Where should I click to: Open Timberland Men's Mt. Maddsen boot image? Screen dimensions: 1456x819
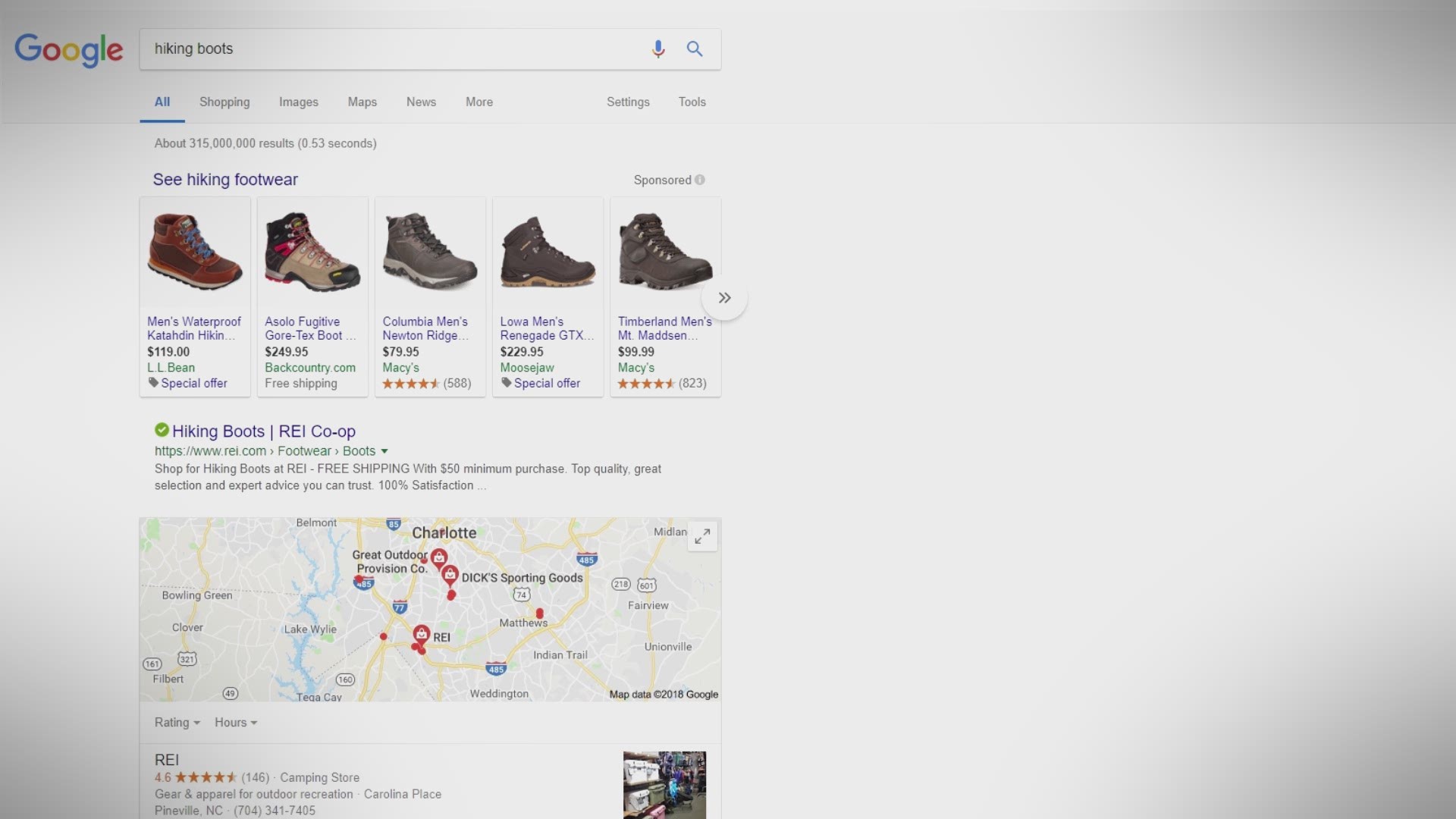[665, 252]
